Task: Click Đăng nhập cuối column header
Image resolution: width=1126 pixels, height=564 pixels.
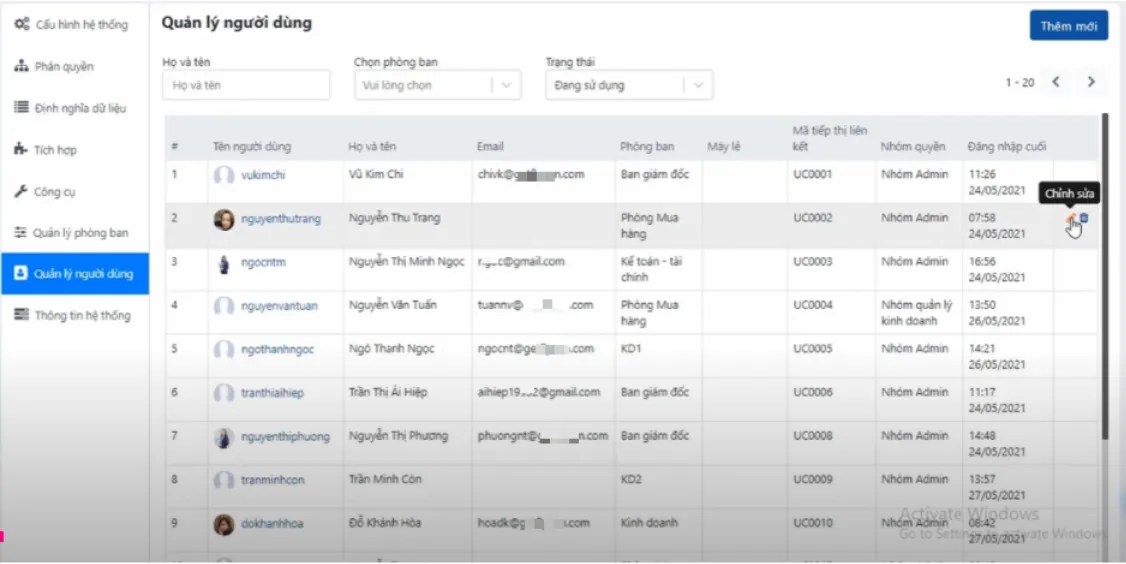Action: click(1007, 147)
